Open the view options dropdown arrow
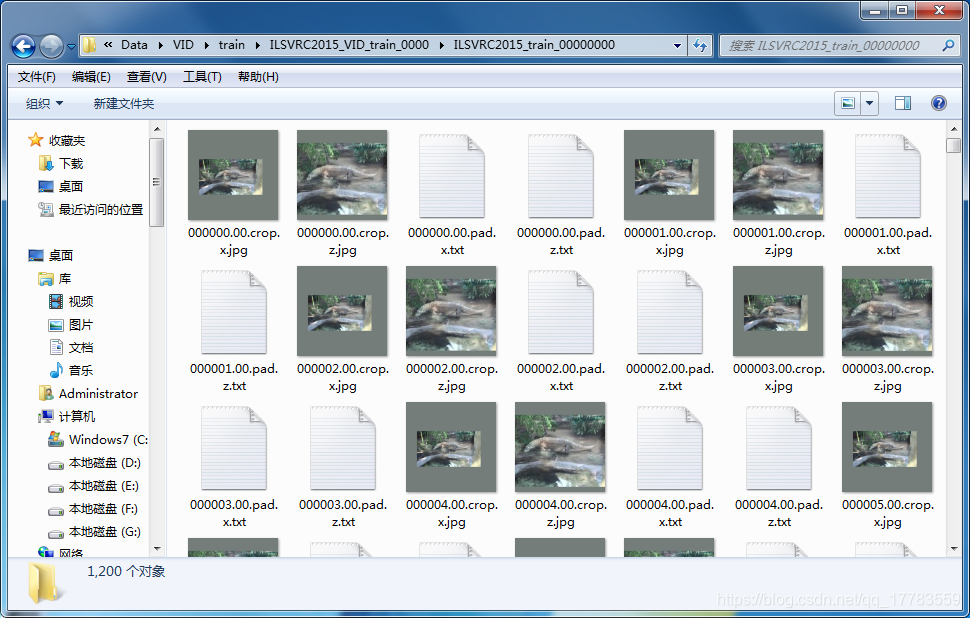970x618 pixels. click(x=869, y=103)
